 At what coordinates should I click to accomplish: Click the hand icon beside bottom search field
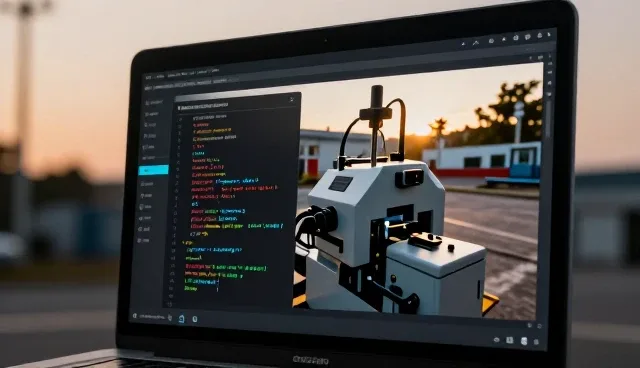pyautogui.click(x=170, y=317)
